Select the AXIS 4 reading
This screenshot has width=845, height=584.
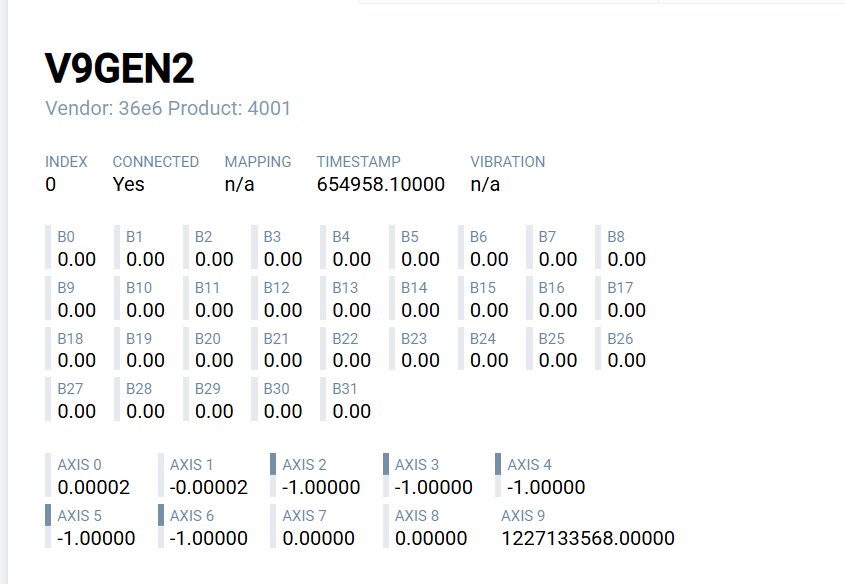pos(546,488)
